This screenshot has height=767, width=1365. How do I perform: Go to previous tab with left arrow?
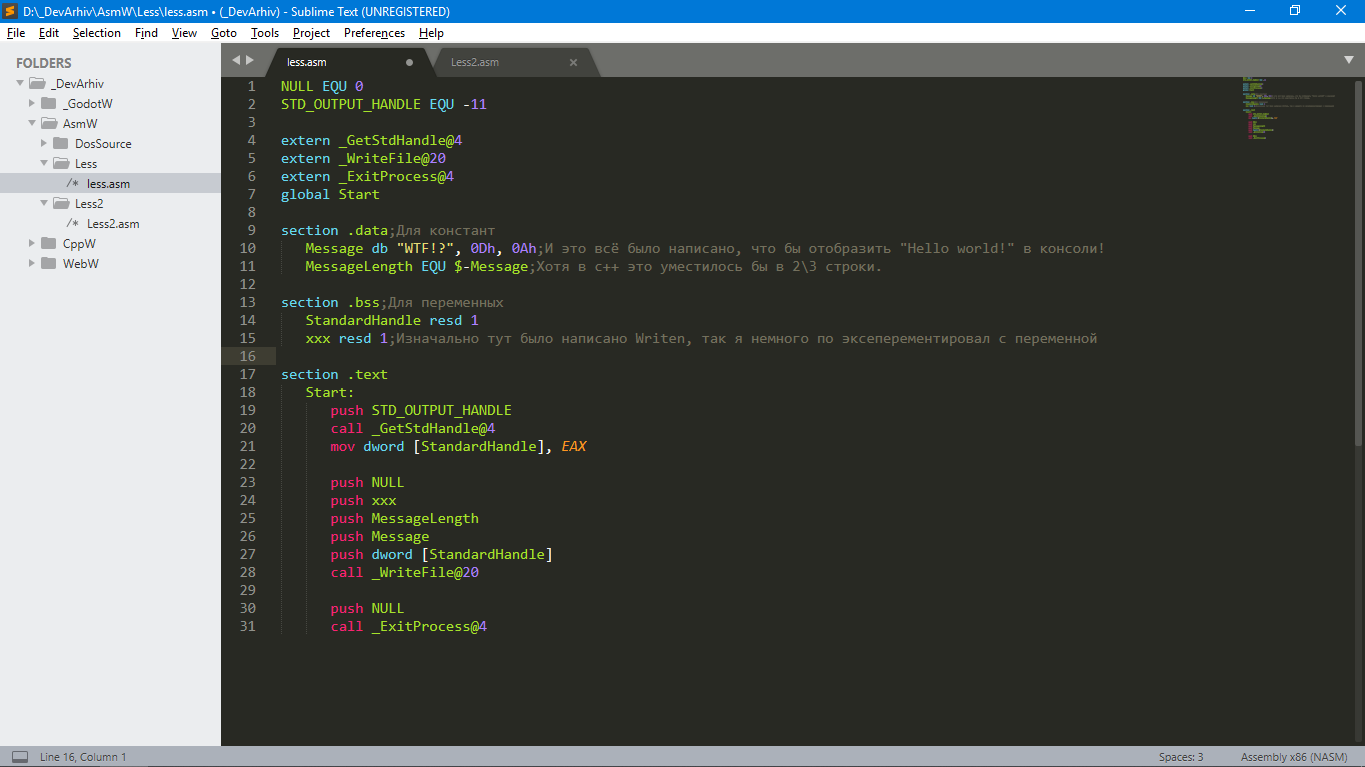[236, 60]
